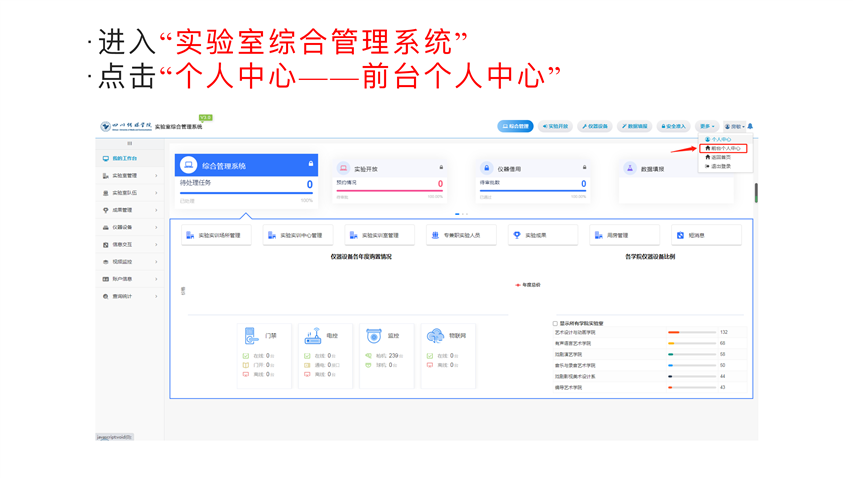Click the 电控 router icon
This screenshot has width=853, height=479.
(313, 337)
